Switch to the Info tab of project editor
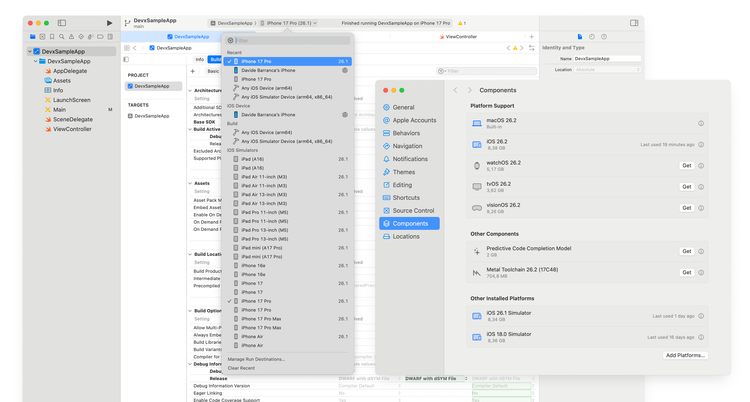 tap(199, 59)
